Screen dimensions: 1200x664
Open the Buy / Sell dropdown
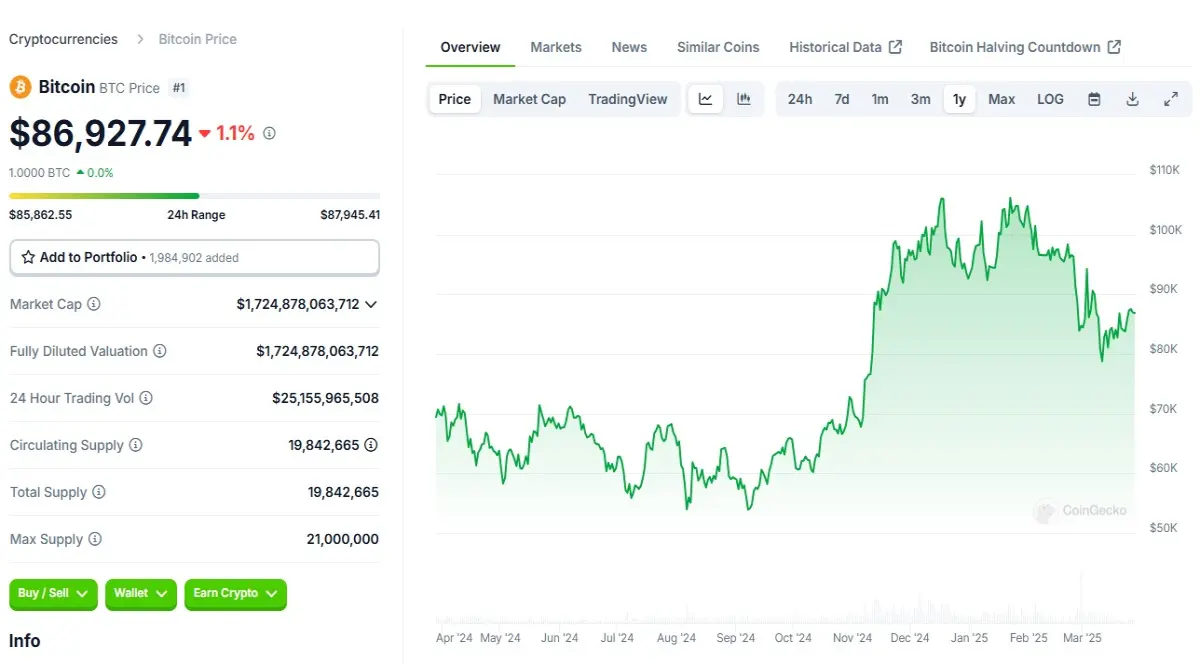tap(54, 594)
